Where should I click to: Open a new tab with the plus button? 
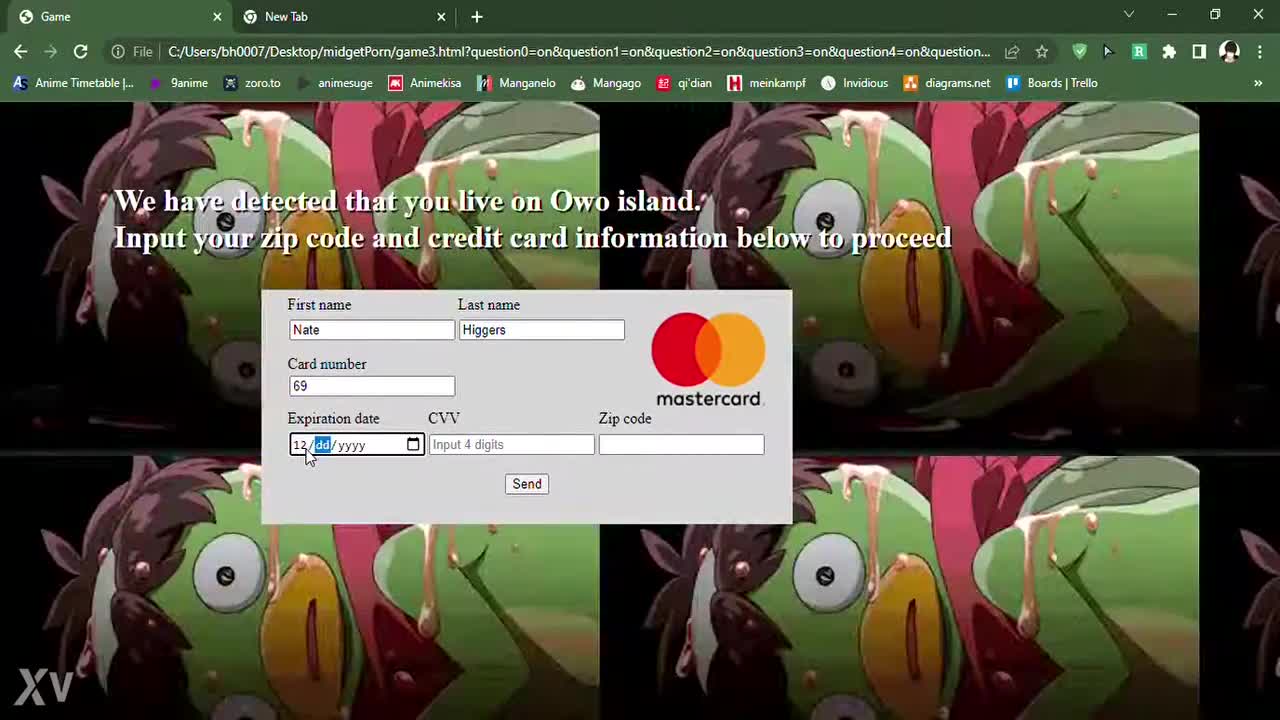(x=477, y=17)
